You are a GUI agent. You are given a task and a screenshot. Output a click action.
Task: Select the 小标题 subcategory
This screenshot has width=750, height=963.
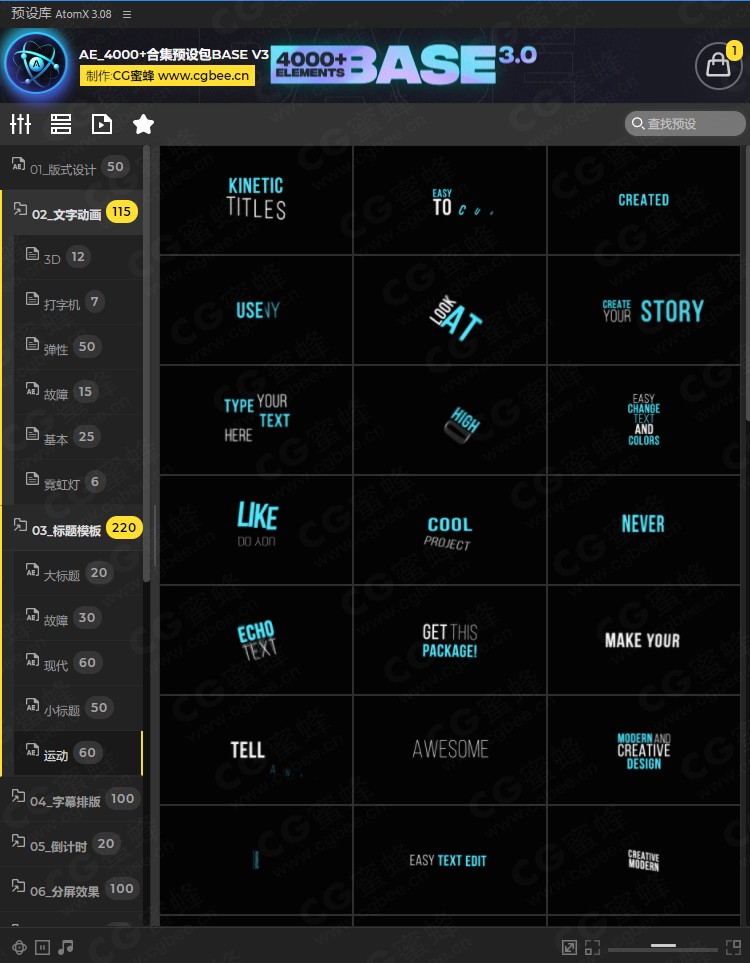[x=78, y=708]
